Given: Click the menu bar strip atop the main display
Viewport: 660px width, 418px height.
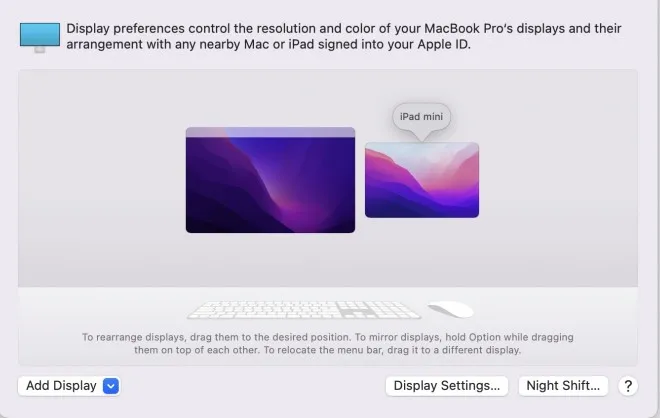Looking at the screenshot, I should tap(270, 132).
